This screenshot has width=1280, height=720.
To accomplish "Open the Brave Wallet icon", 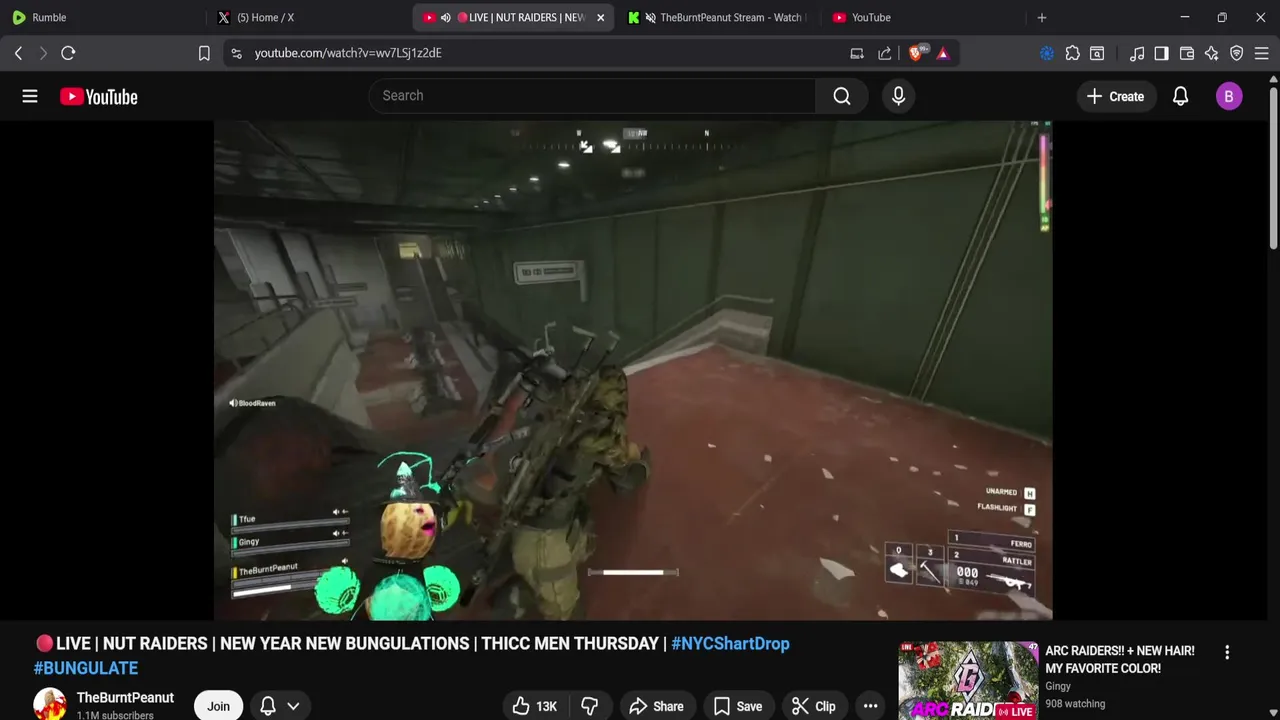I will tap(1187, 53).
